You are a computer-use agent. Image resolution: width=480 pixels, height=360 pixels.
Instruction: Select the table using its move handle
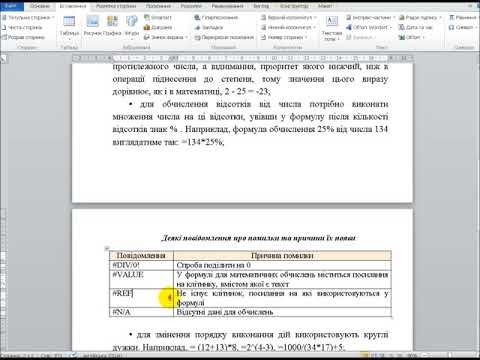pyautogui.click(x=107, y=248)
